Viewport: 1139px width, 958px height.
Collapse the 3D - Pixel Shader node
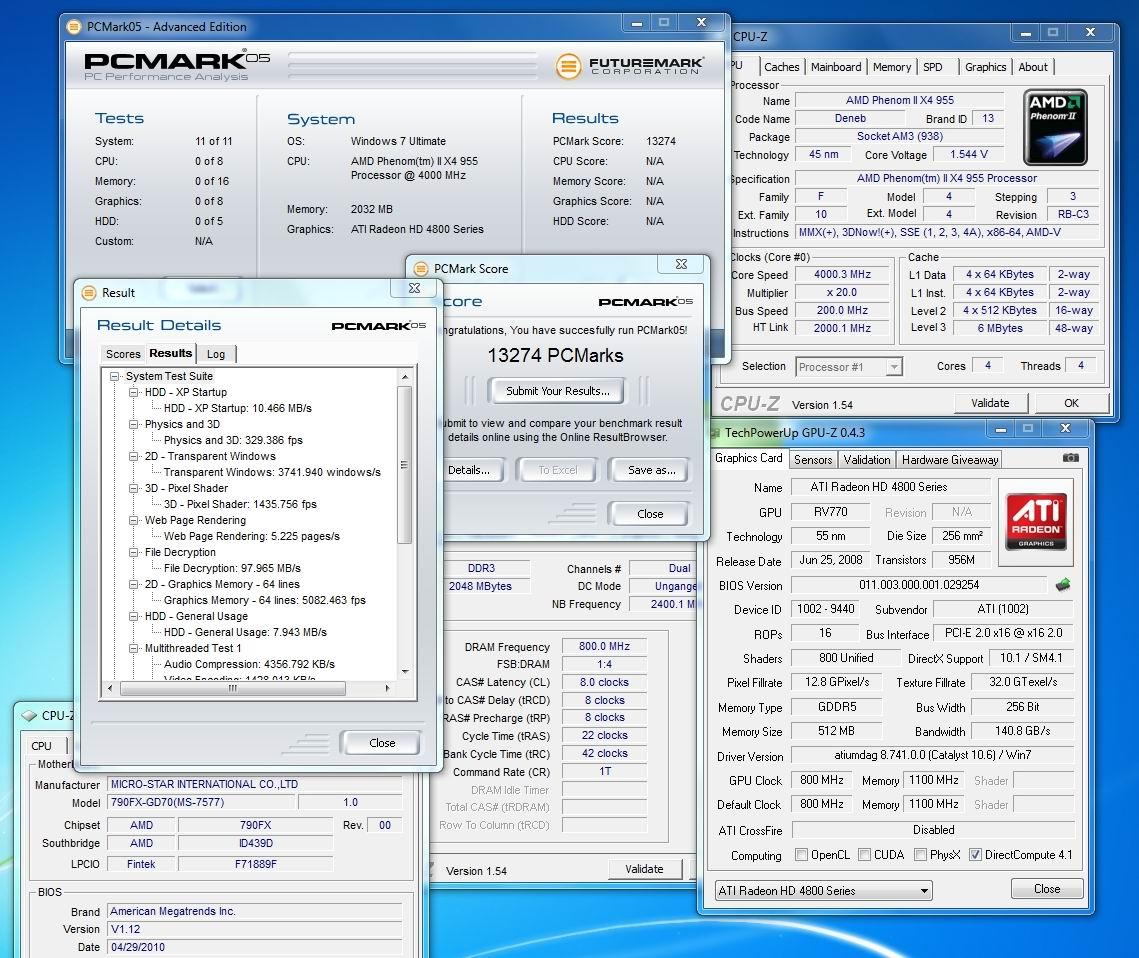coord(134,488)
